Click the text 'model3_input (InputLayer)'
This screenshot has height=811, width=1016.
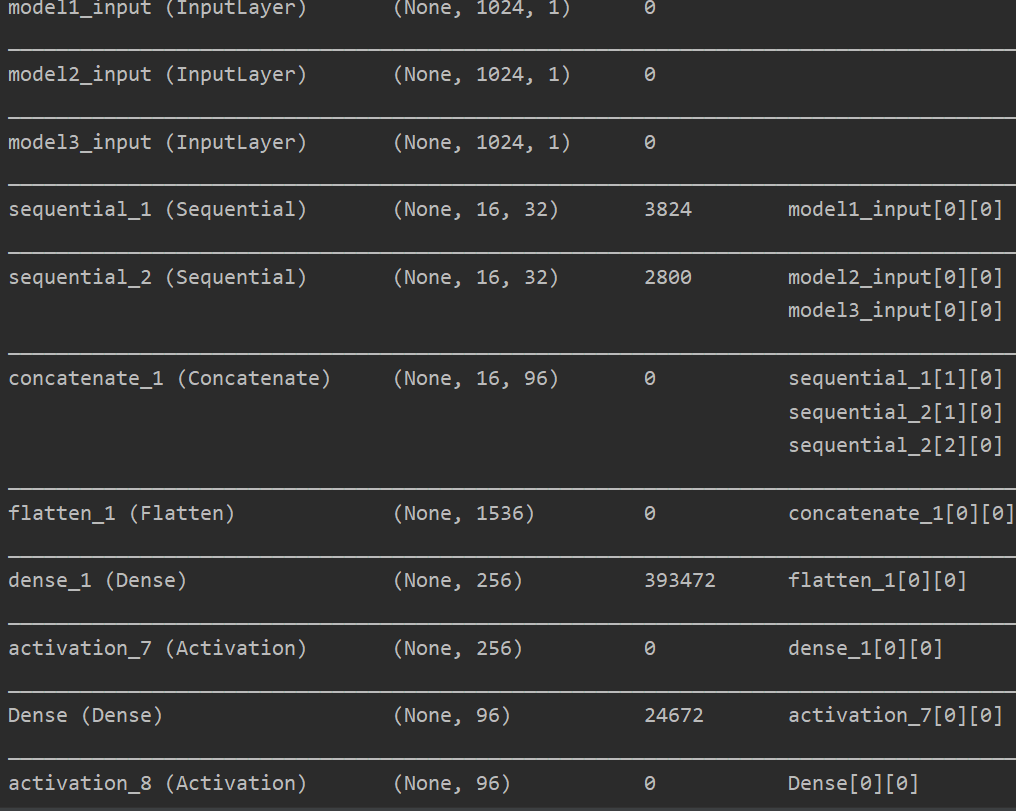157,142
